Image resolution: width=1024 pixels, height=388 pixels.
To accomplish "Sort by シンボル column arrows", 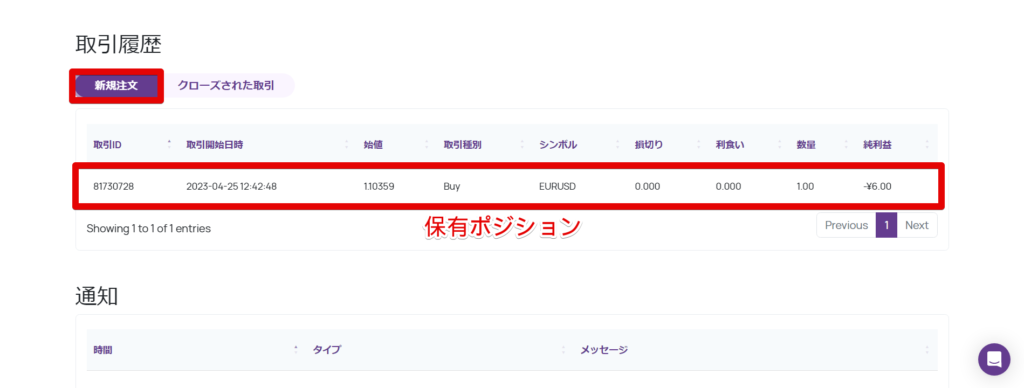I will pyautogui.click(x=618, y=144).
